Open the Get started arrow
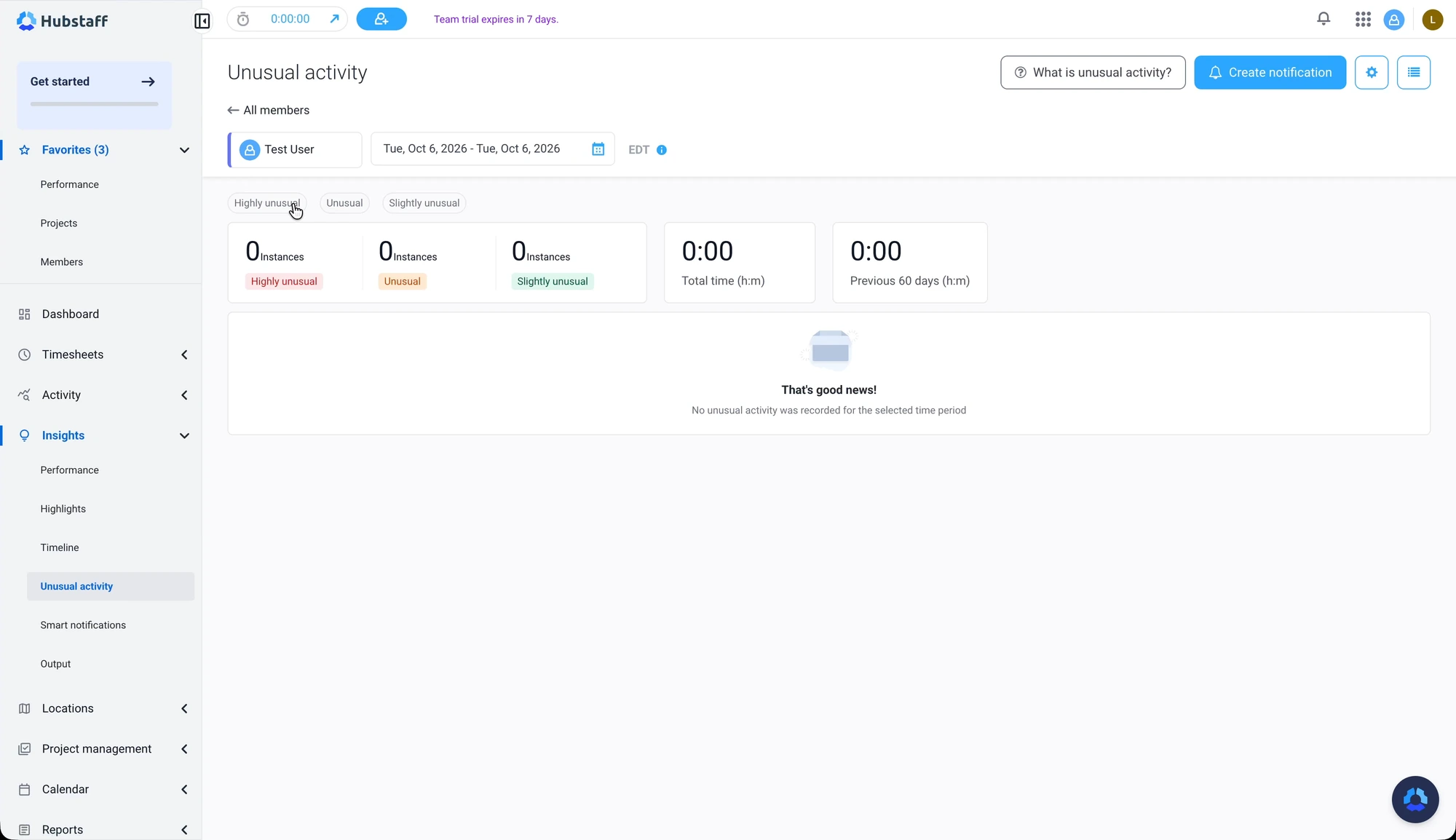Image resolution: width=1456 pixels, height=840 pixels. click(x=148, y=82)
